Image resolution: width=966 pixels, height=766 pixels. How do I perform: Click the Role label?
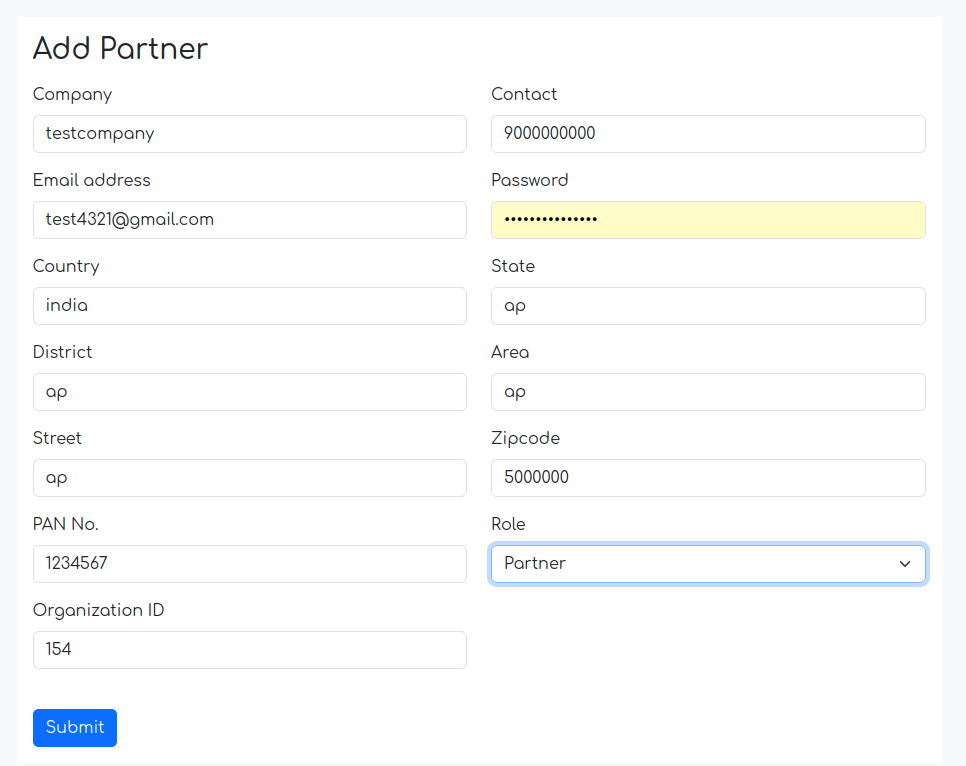[x=508, y=524]
